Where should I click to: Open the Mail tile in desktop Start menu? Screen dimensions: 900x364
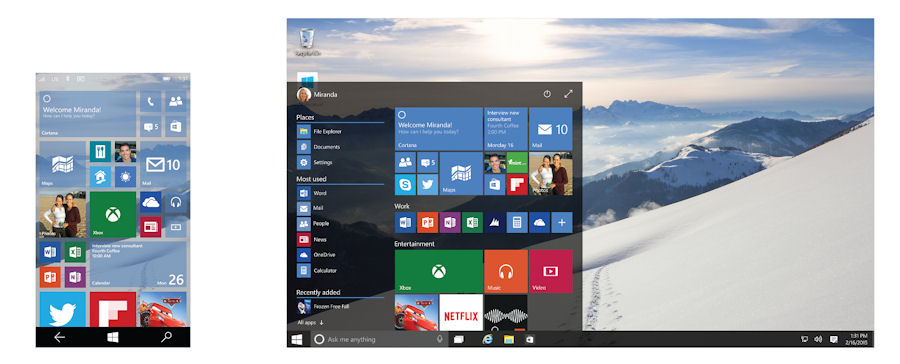550,129
